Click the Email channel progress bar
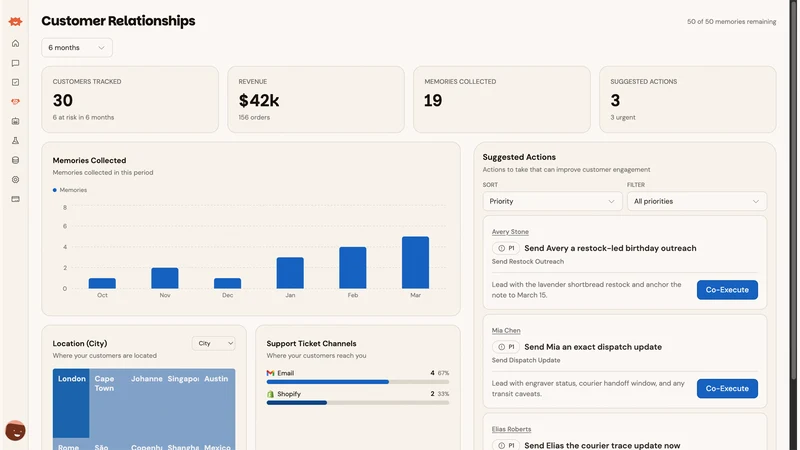Image resolution: width=800 pixels, height=450 pixels. (x=358, y=382)
